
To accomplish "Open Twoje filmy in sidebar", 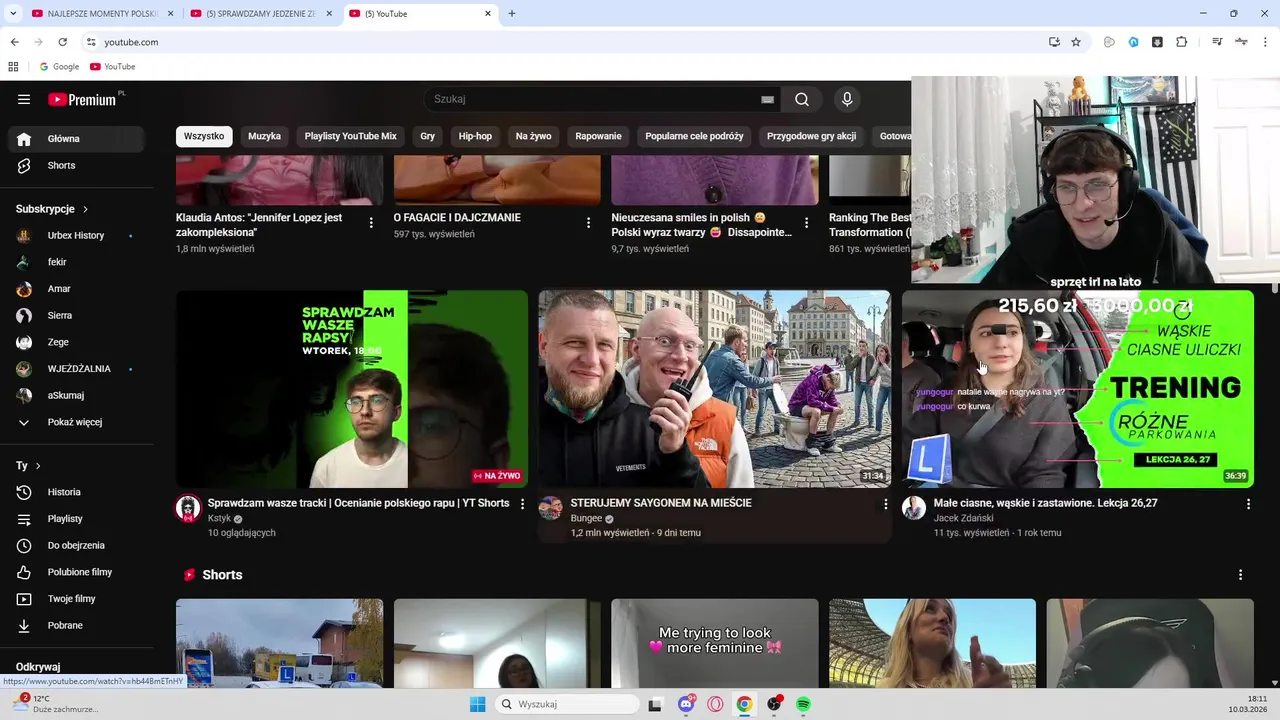I will click(x=77, y=599).
